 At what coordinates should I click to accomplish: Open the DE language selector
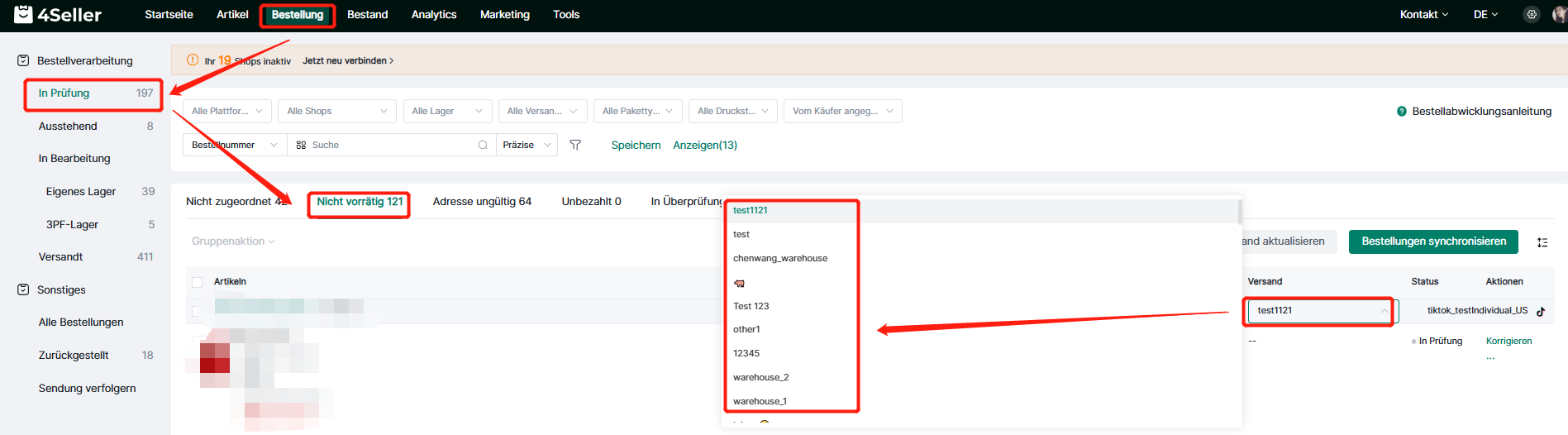1485,14
